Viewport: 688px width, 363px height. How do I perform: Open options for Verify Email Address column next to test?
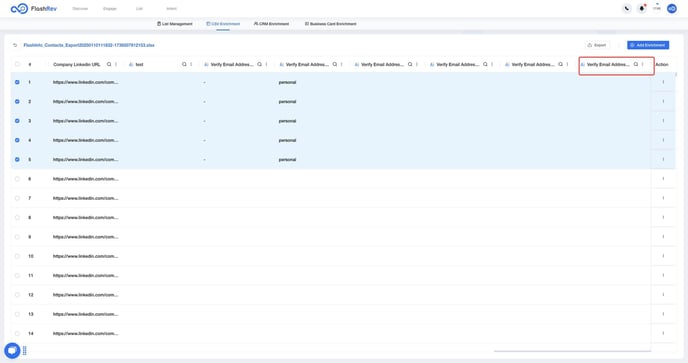tap(266, 65)
